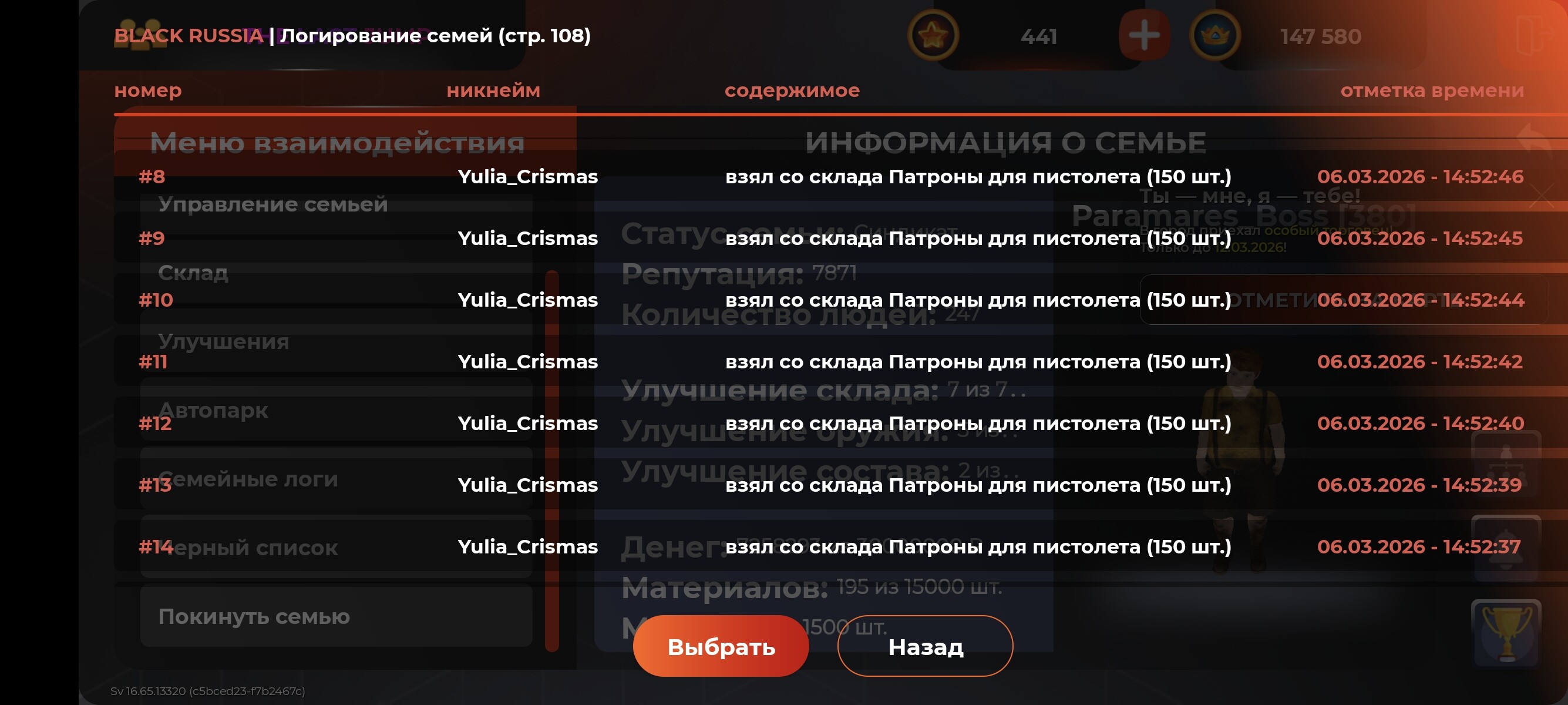This screenshot has height=705, width=1568.
Task: Click the Назад button
Action: (925, 646)
